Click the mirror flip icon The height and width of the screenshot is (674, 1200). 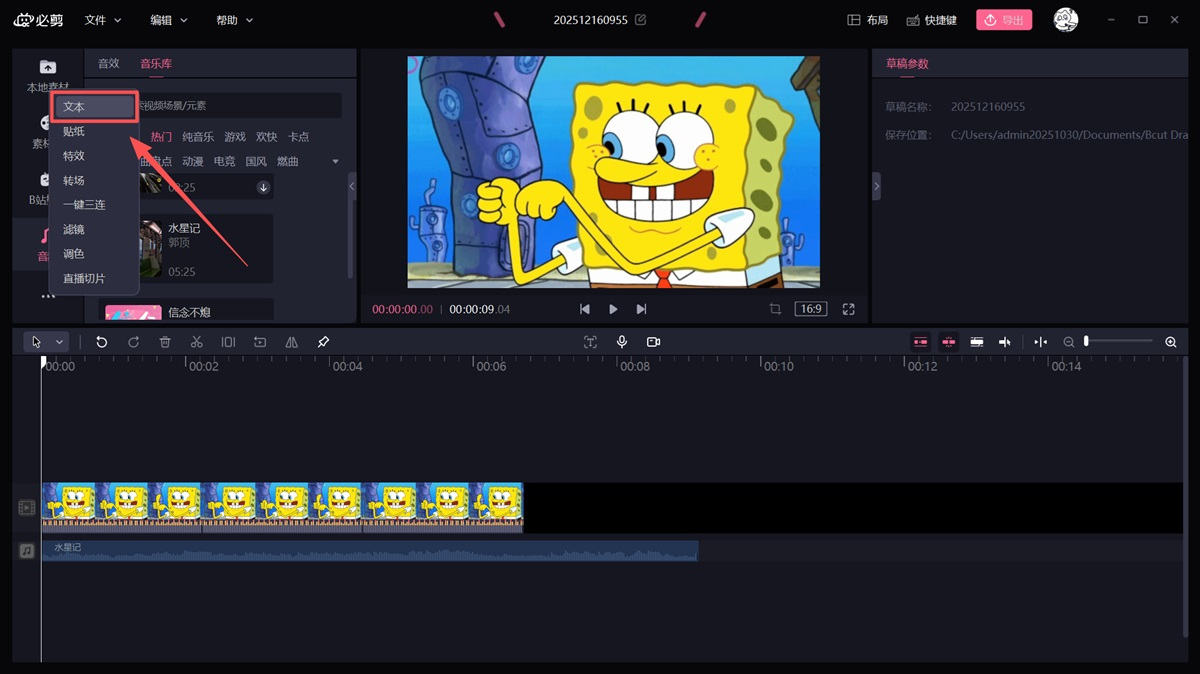point(291,342)
